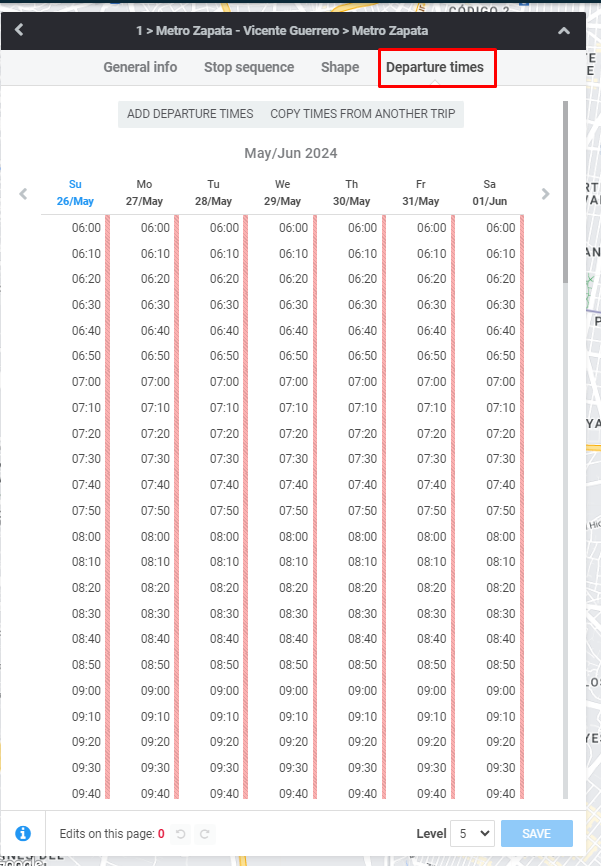Click the departure times scrollbar thumb
Viewport: 601px width, 866px height.
point(565,192)
